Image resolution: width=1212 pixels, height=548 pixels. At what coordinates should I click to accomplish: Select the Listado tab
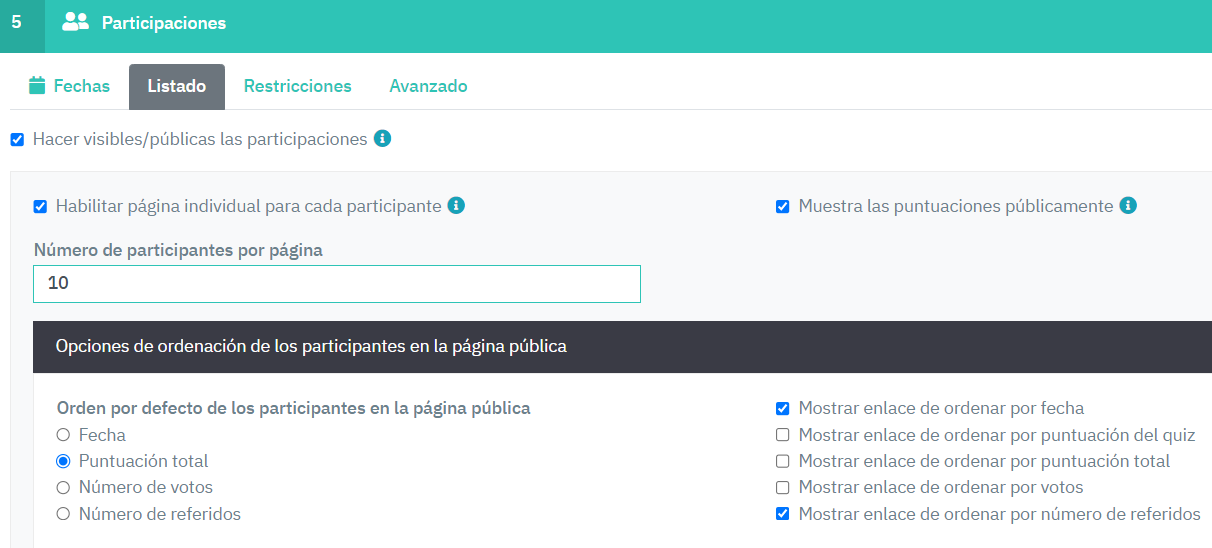pyautogui.click(x=177, y=86)
